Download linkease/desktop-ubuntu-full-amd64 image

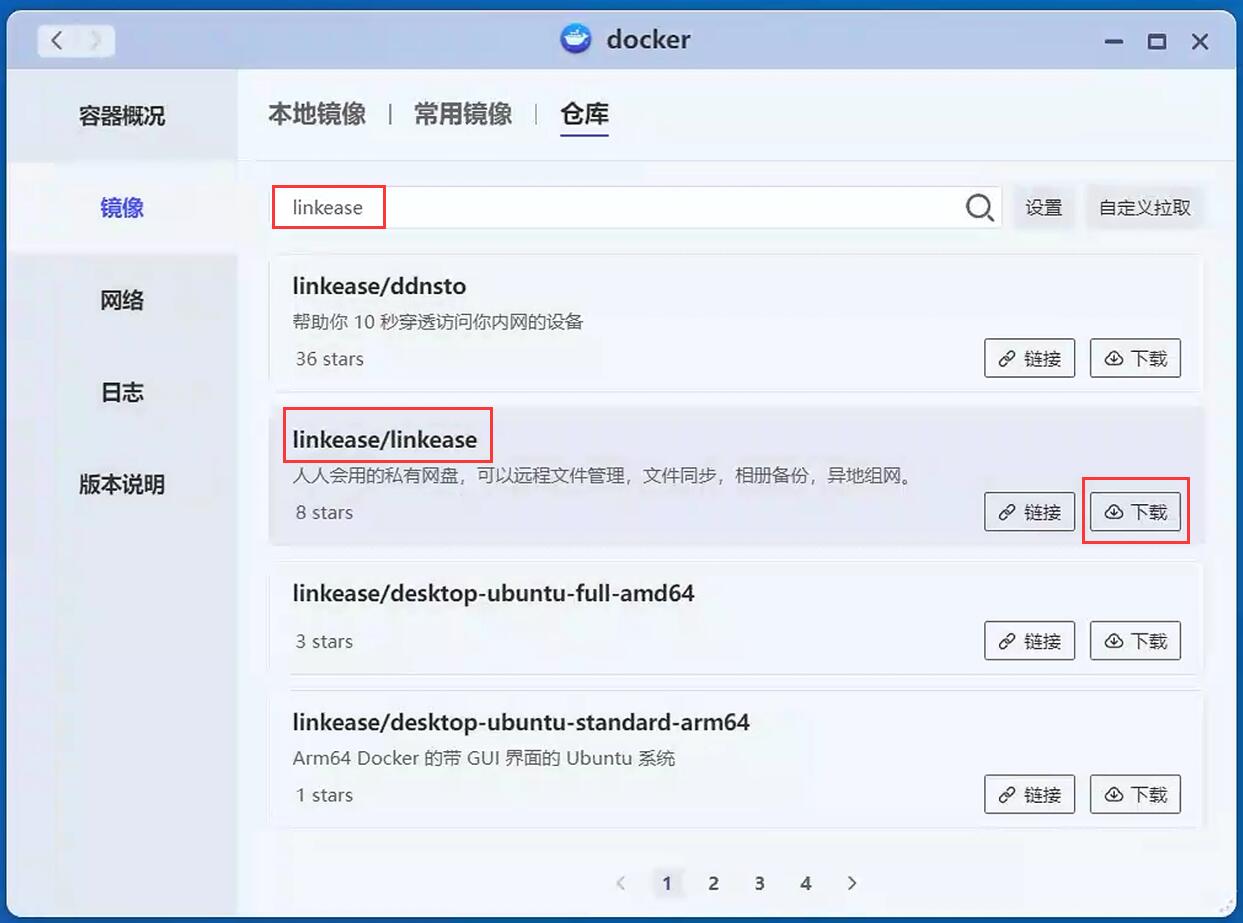[1135, 641]
